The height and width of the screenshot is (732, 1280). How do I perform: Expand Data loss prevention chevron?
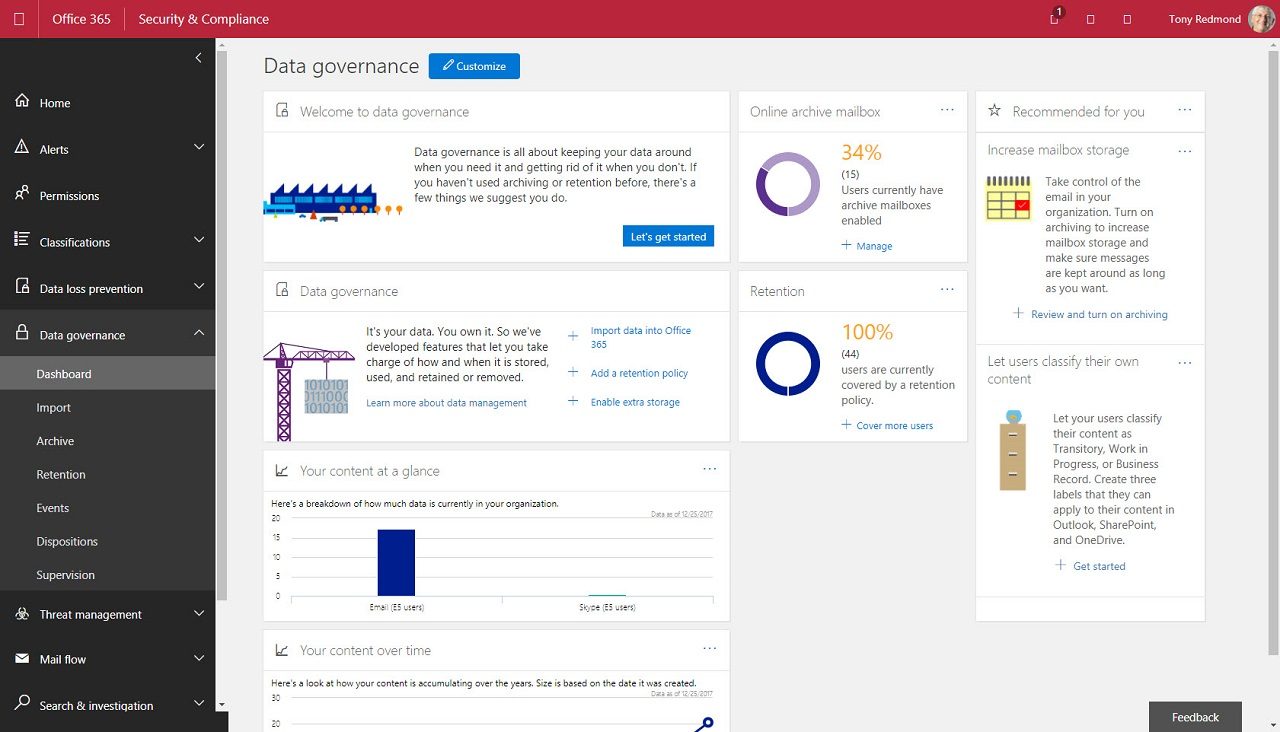pos(198,286)
